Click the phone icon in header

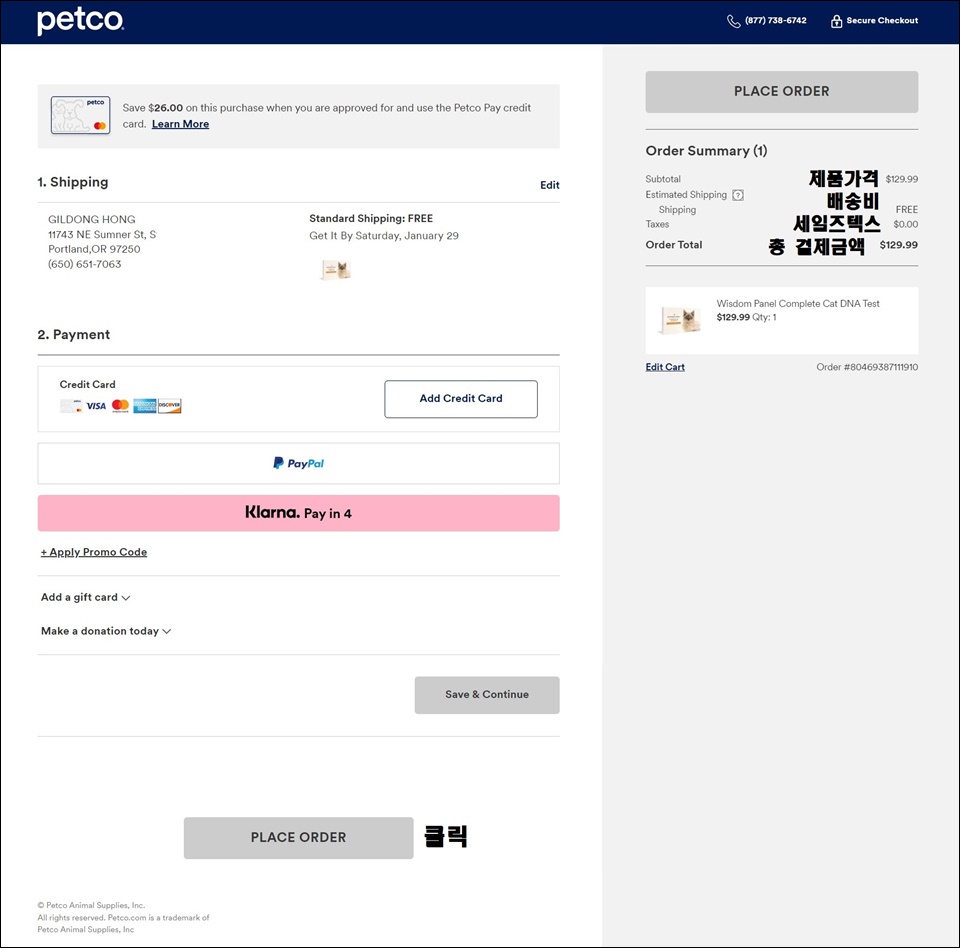[x=733, y=21]
